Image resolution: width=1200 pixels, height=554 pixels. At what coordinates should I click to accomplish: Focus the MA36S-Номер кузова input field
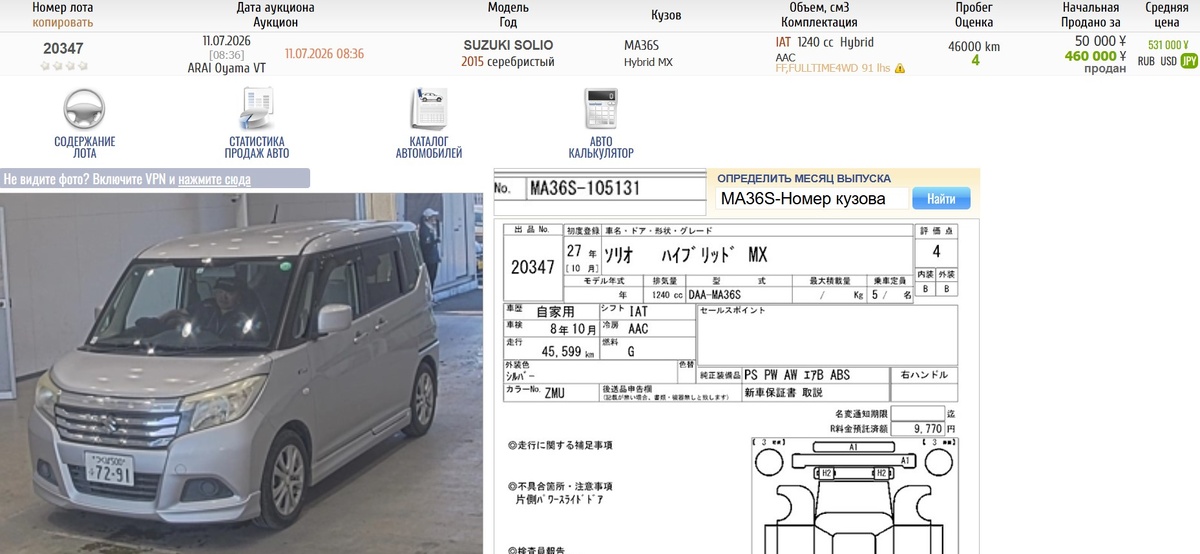(812, 199)
